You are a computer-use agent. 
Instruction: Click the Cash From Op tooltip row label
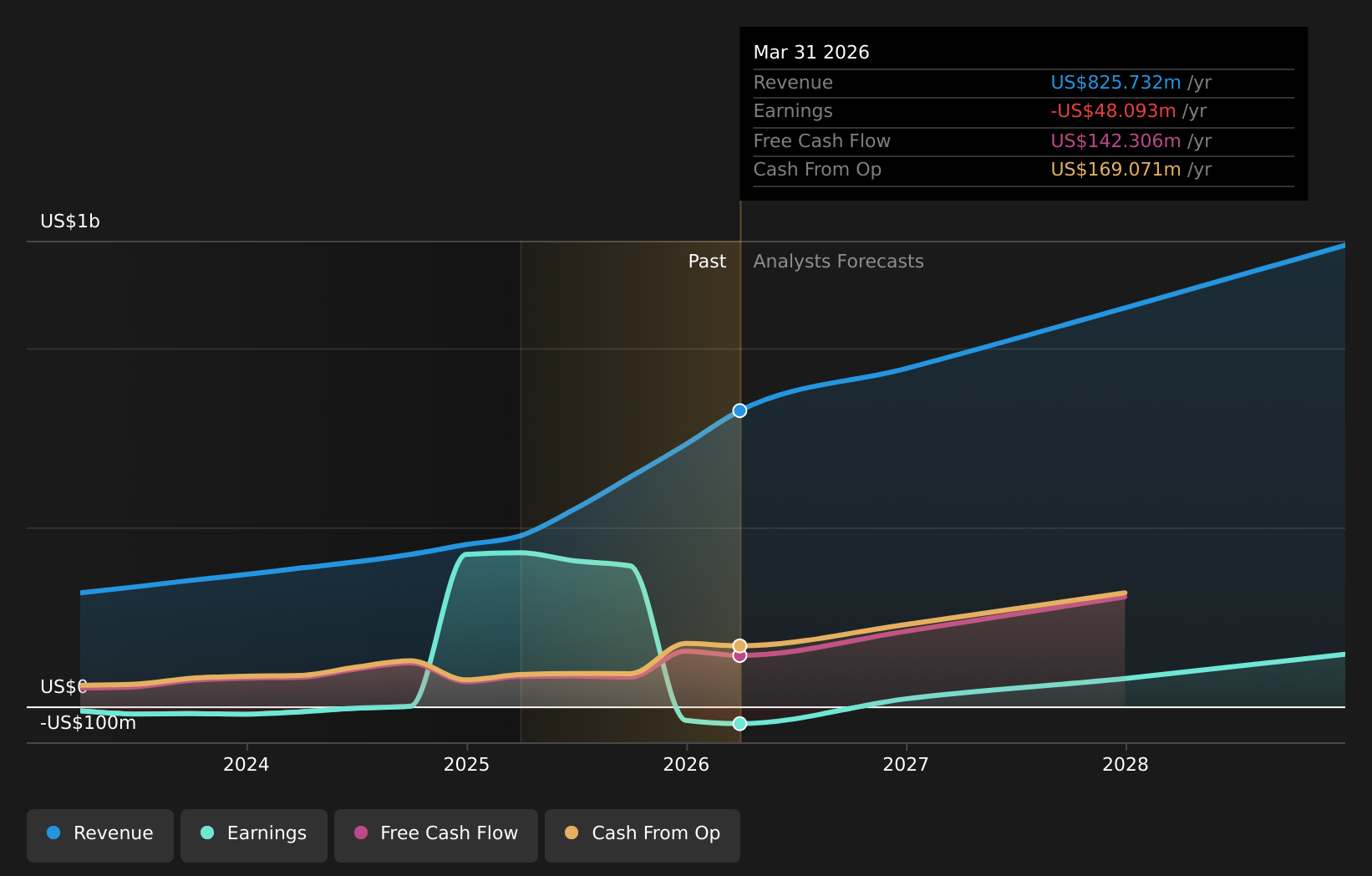point(817,170)
